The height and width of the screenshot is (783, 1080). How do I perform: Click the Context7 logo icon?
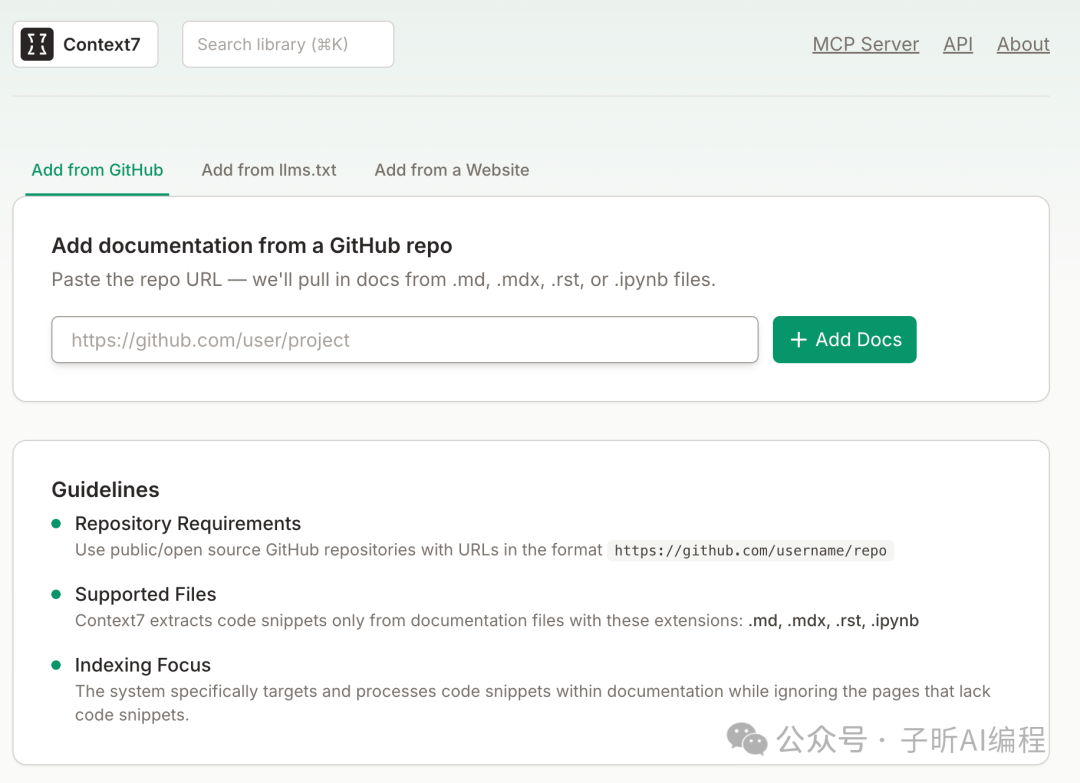pos(37,44)
